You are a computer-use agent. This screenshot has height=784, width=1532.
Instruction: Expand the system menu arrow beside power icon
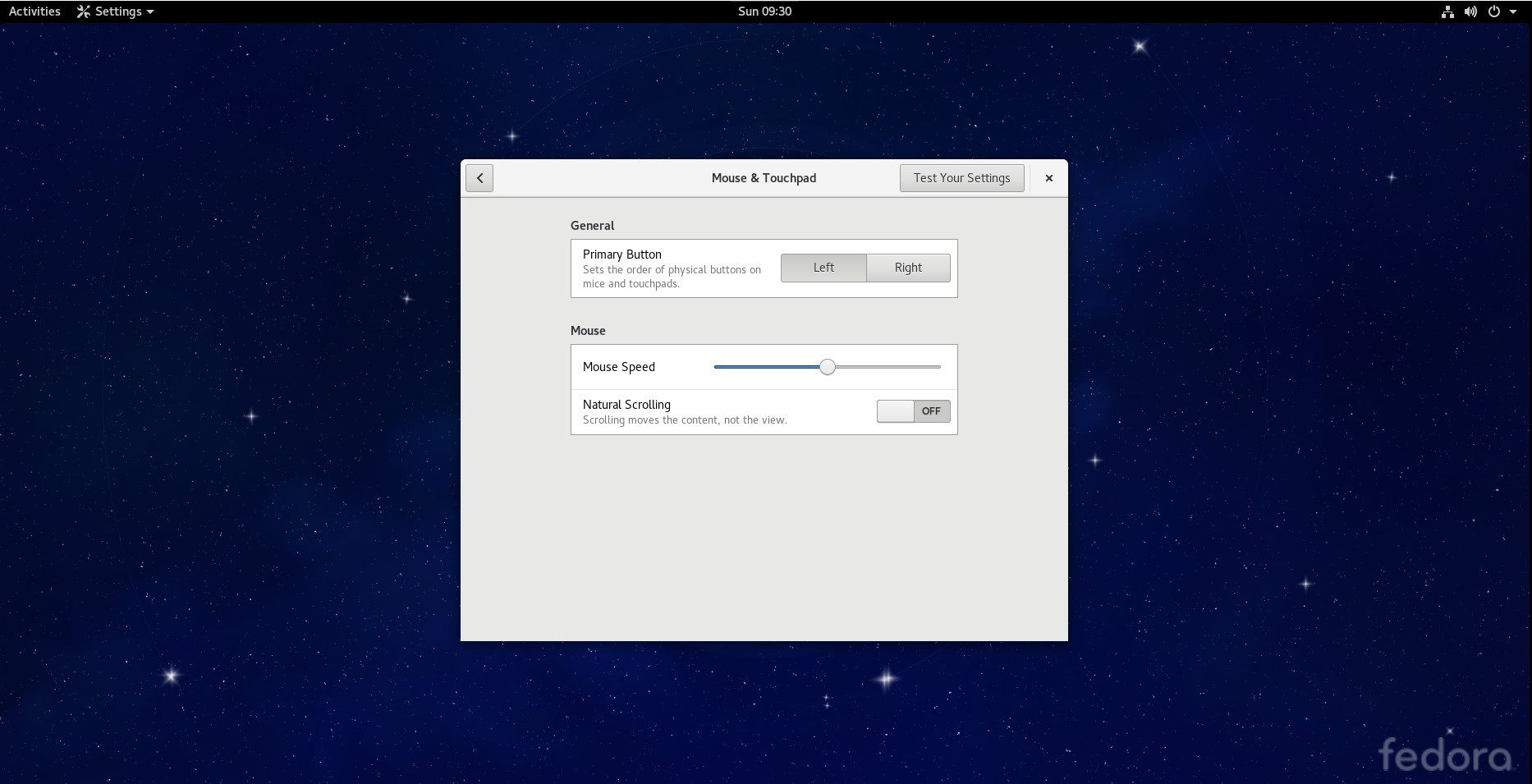point(1513,11)
